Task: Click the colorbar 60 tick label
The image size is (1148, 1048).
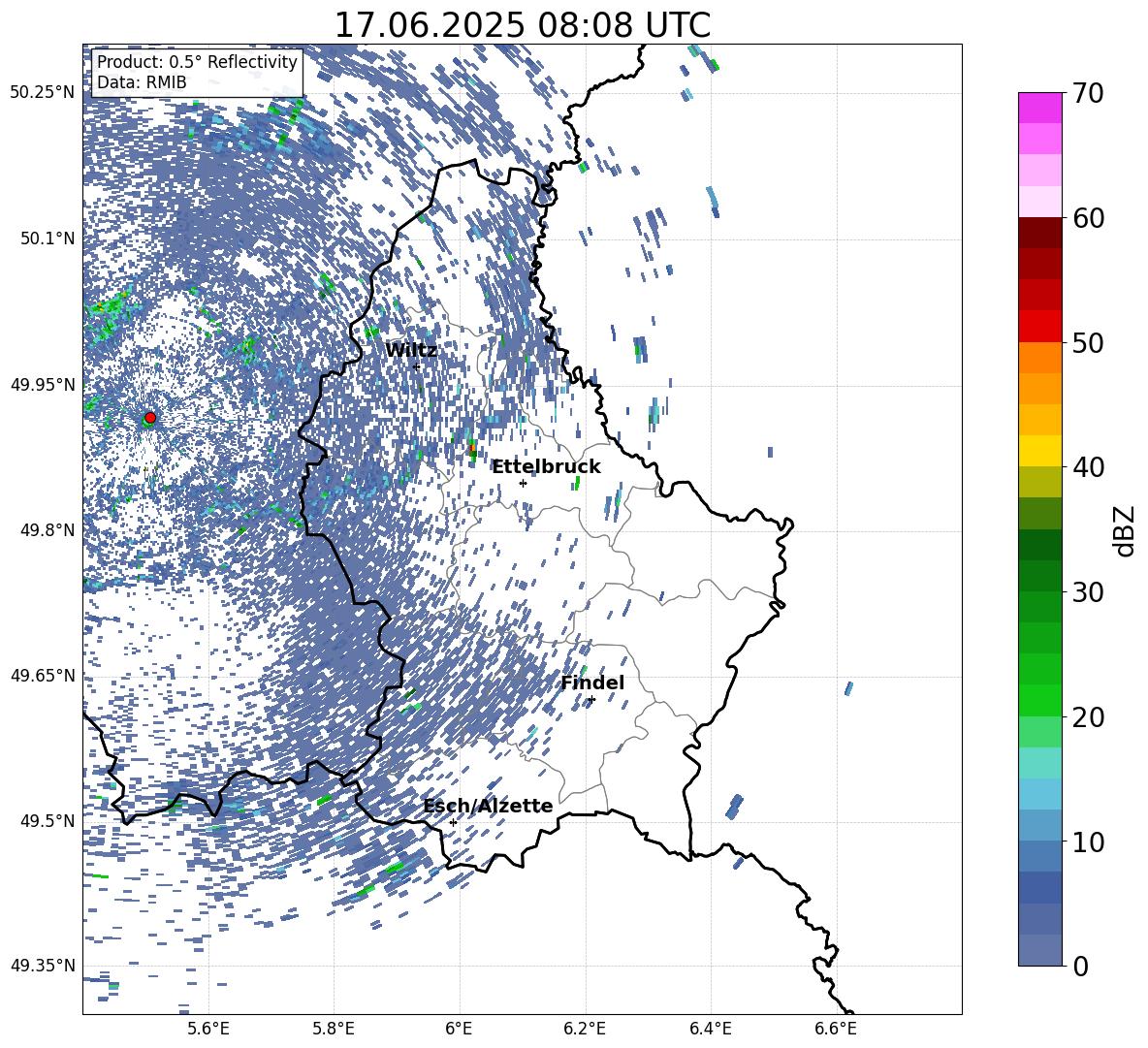Action: [x=1088, y=218]
